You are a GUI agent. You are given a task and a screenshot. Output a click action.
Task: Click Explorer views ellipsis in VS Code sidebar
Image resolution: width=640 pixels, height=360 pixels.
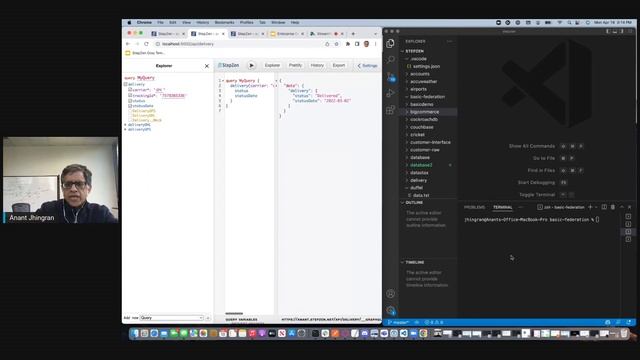[x=450, y=41]
